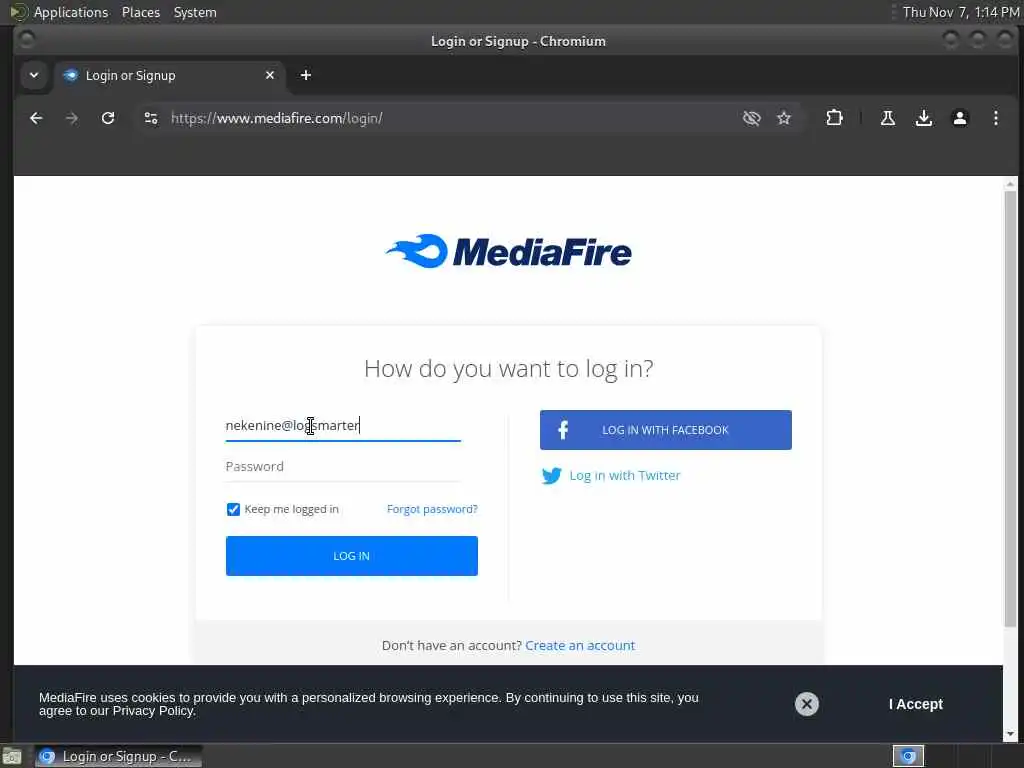Click the Facebook icon on login button
The width and height of the screenshot is (1024, 768).
pos(563,430)
